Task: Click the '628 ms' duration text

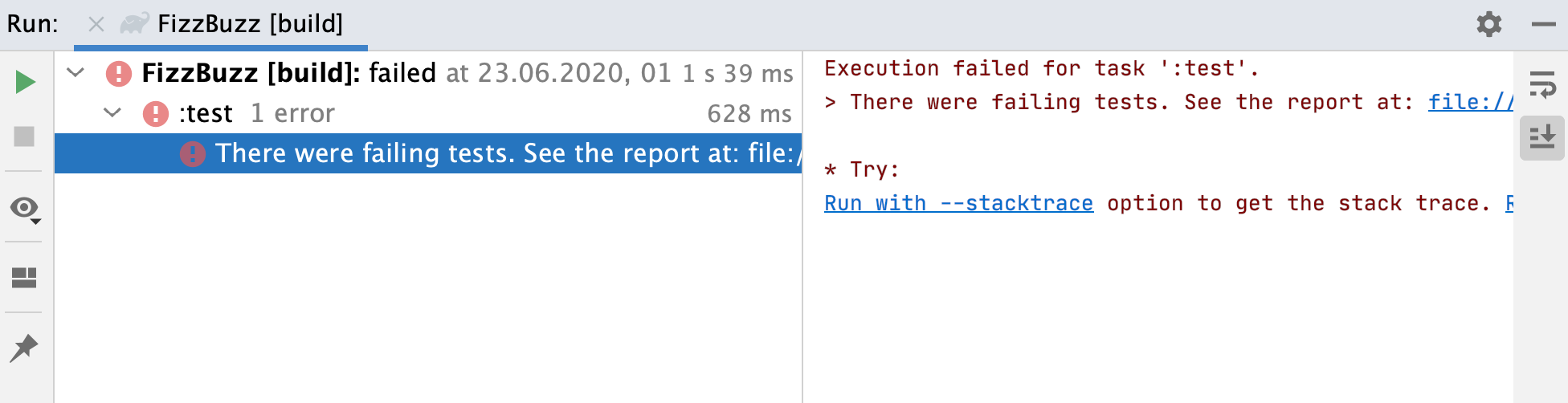Action: (x=749, y=114)
